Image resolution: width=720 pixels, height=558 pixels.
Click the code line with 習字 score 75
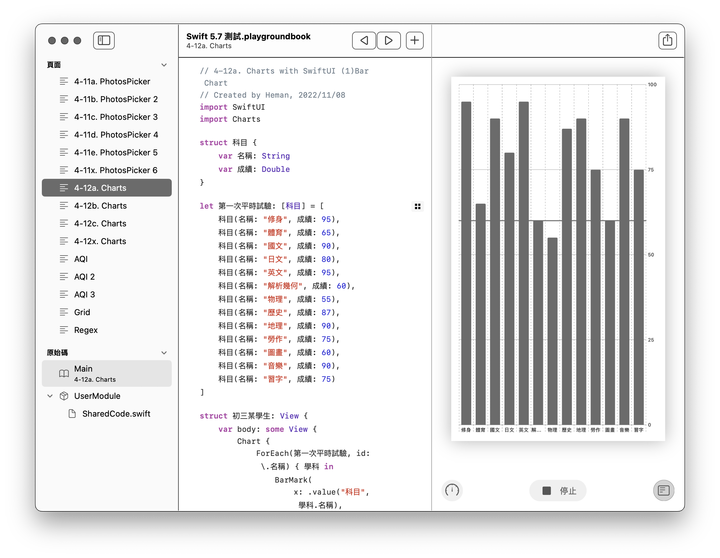[277, 379]
